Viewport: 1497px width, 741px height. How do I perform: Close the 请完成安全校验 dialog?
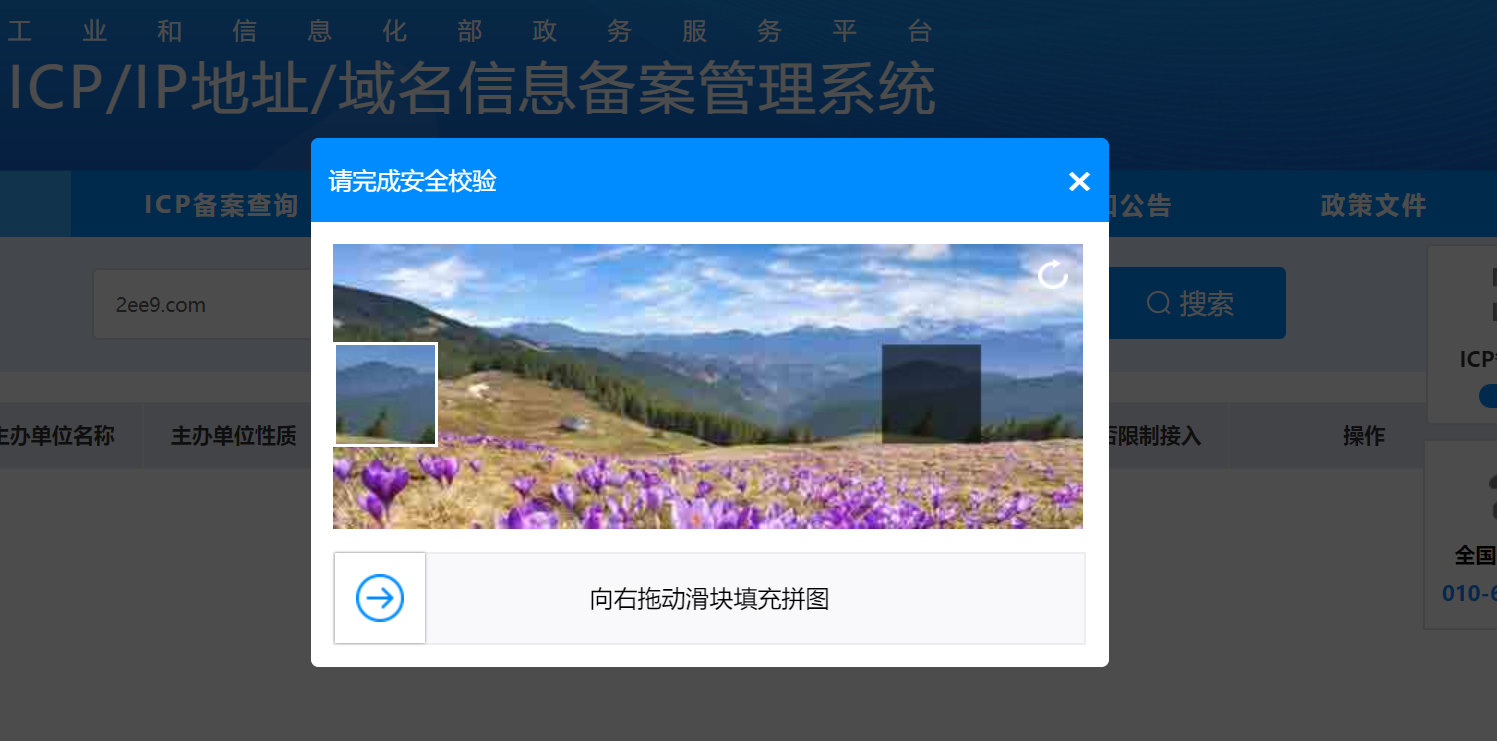click(1079, 181)
